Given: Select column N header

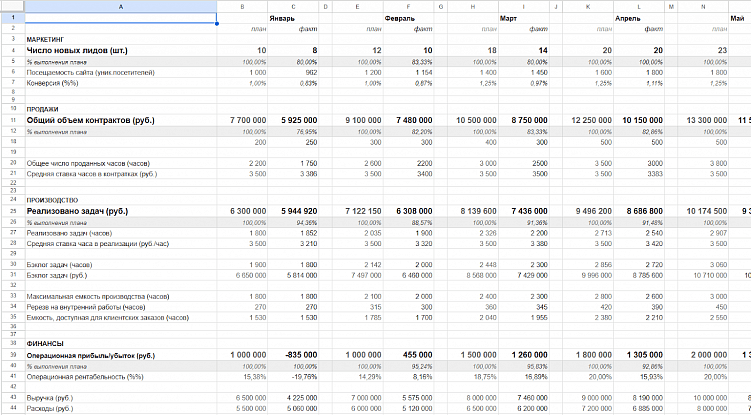Looking at the screenshot, I should (x=703, y=6).
